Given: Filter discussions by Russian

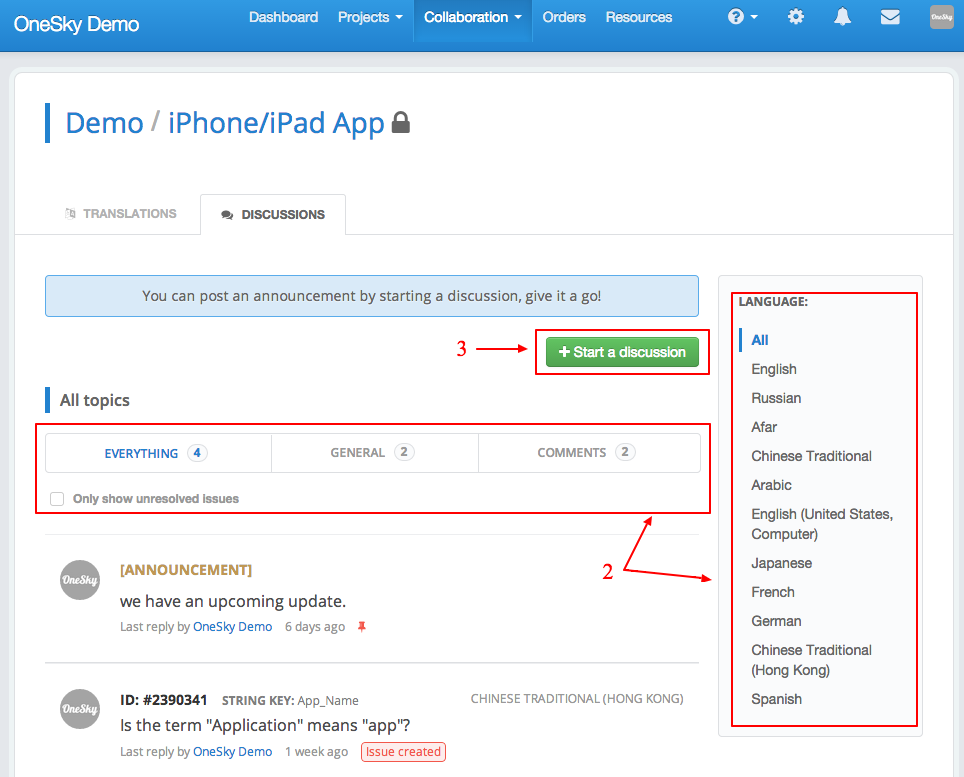Looking at the screenshot, I should 776,398.
